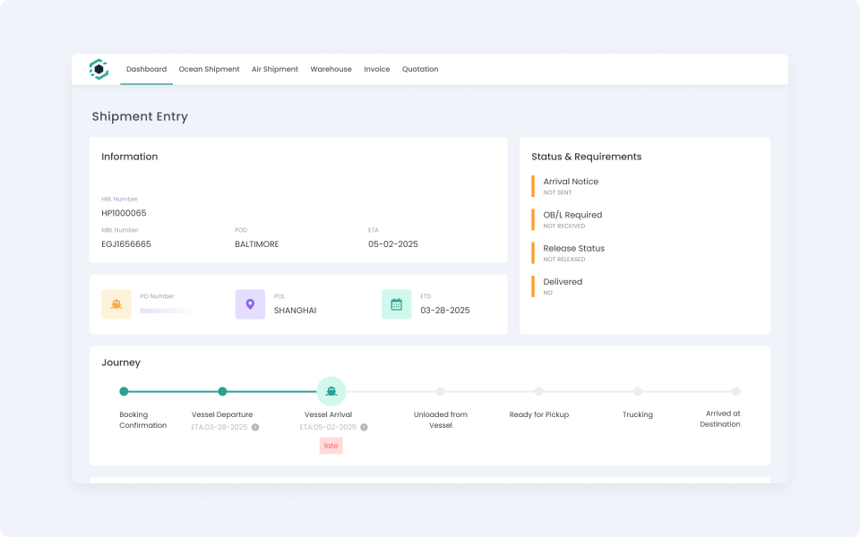The image size is (860, 537).
Task: Select the Unloaded from Vessel step marker
Action: click(440, 391)
